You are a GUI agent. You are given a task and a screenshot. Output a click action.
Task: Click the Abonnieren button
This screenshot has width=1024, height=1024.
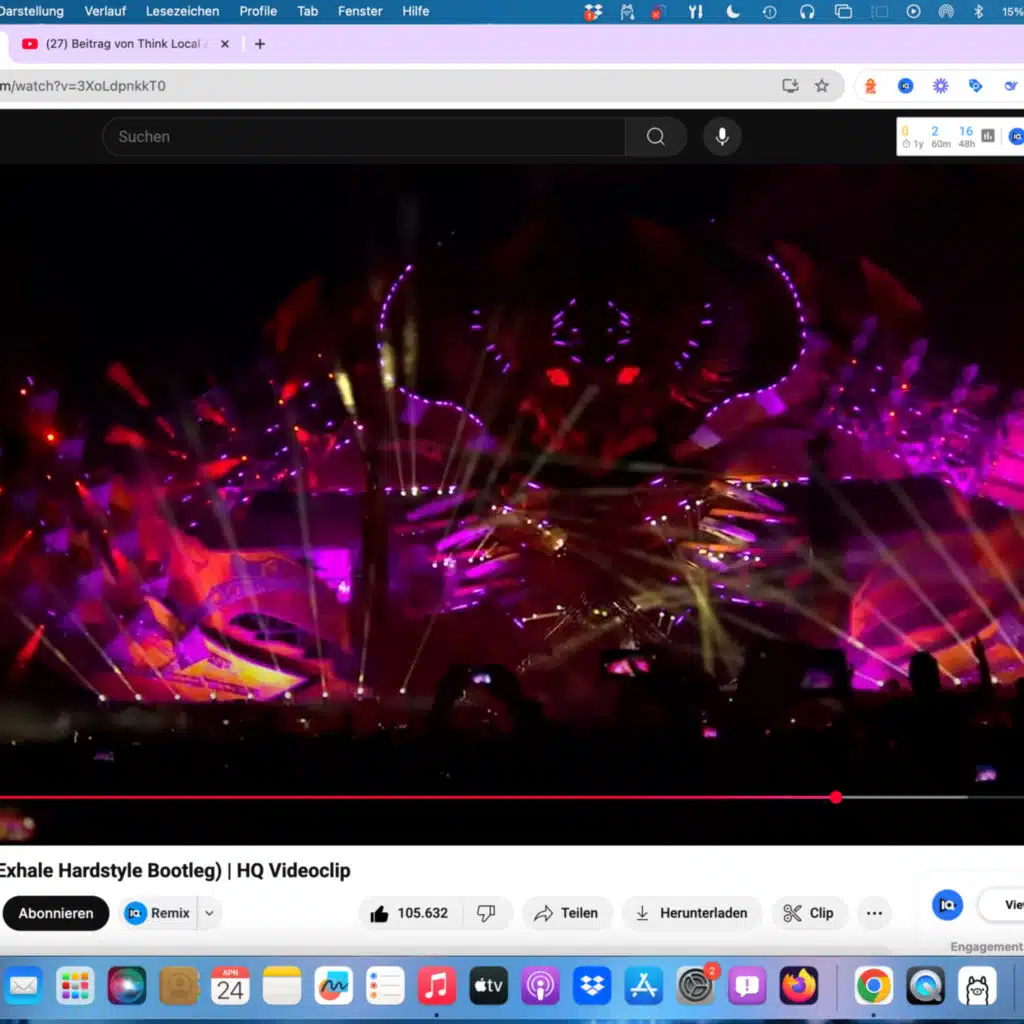click(x=56, y=913)
